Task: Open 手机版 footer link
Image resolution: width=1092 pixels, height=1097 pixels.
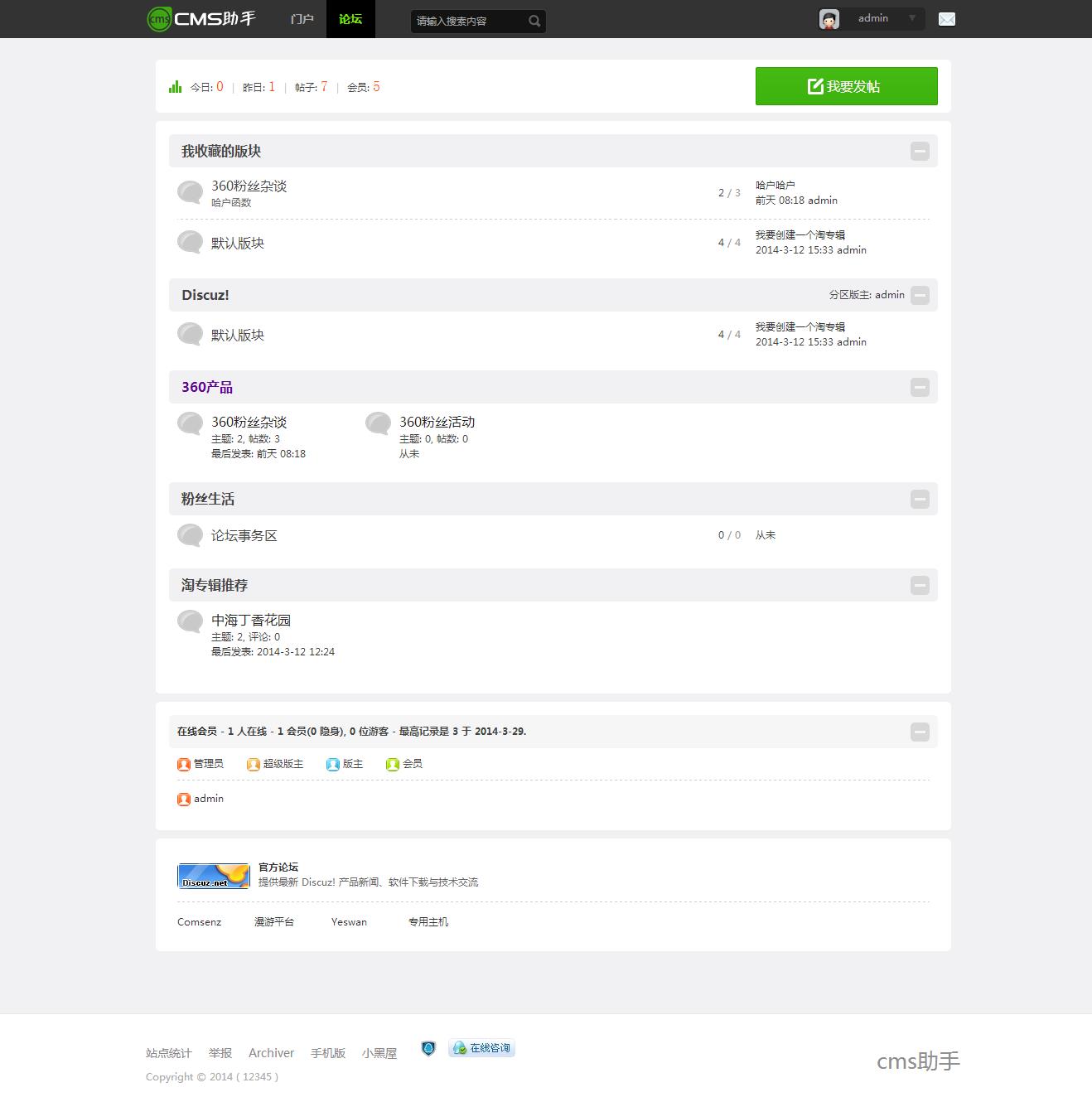Action: [x=328, y=1053]
